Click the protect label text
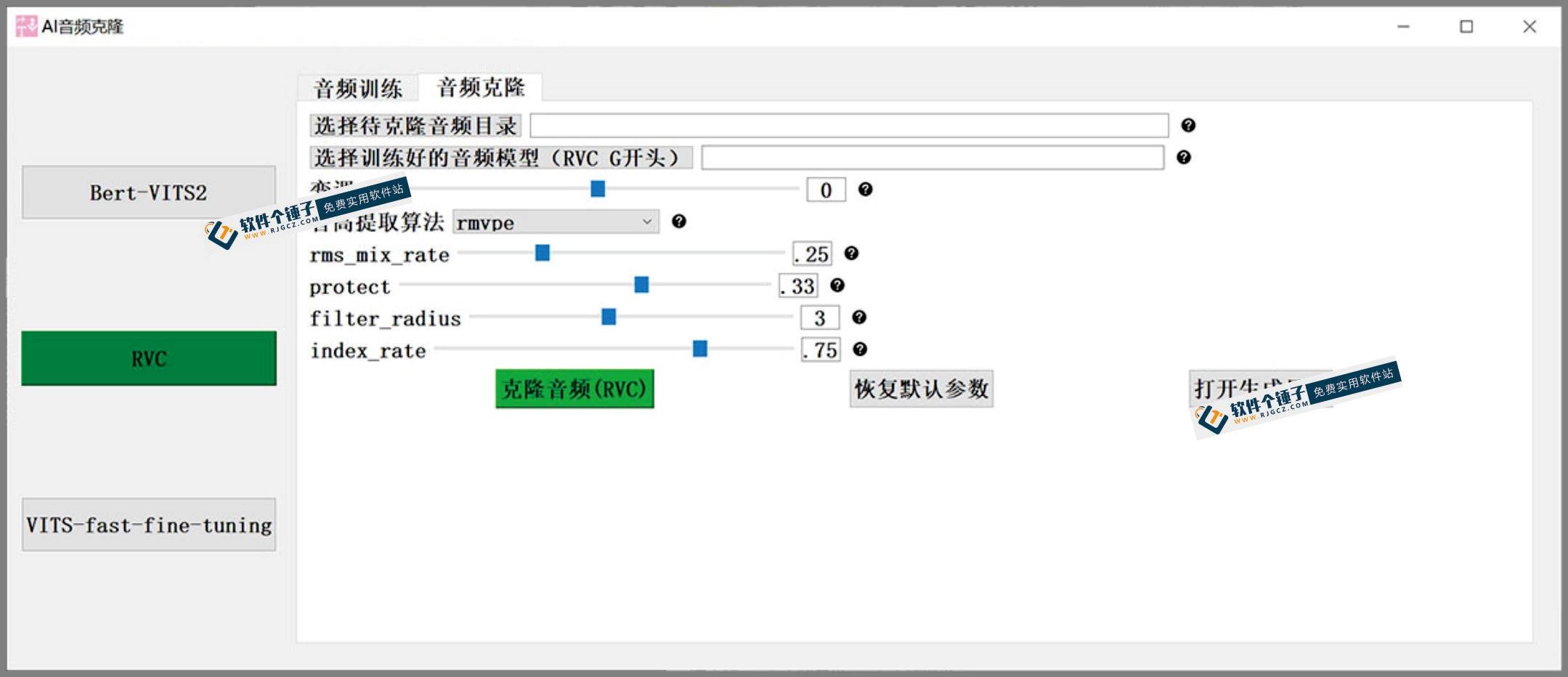This screenshot has height=677, width=1568. [349, 287]
